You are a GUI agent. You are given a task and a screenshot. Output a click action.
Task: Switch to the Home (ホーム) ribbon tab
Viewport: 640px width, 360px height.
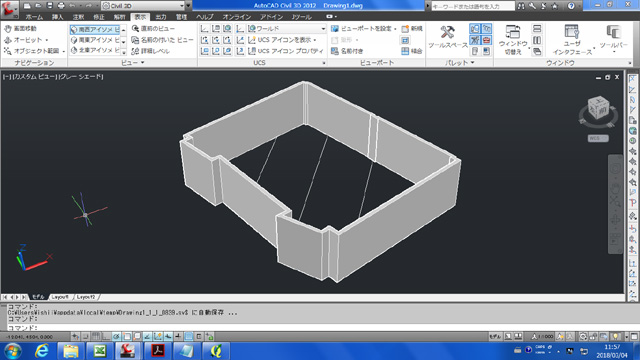[x=34, y=17]
